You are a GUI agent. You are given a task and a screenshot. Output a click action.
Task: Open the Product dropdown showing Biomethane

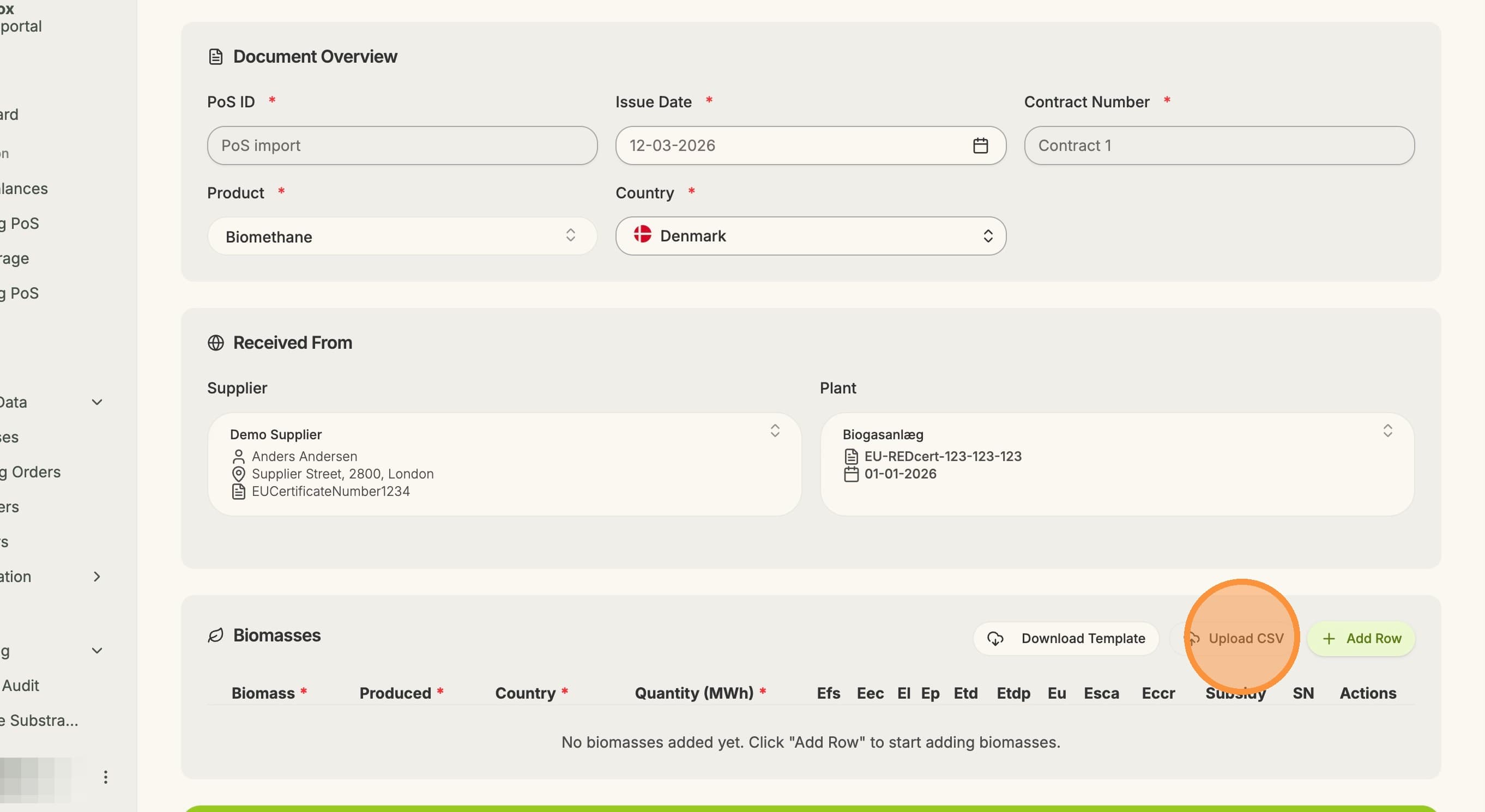[x=402, y=237]
